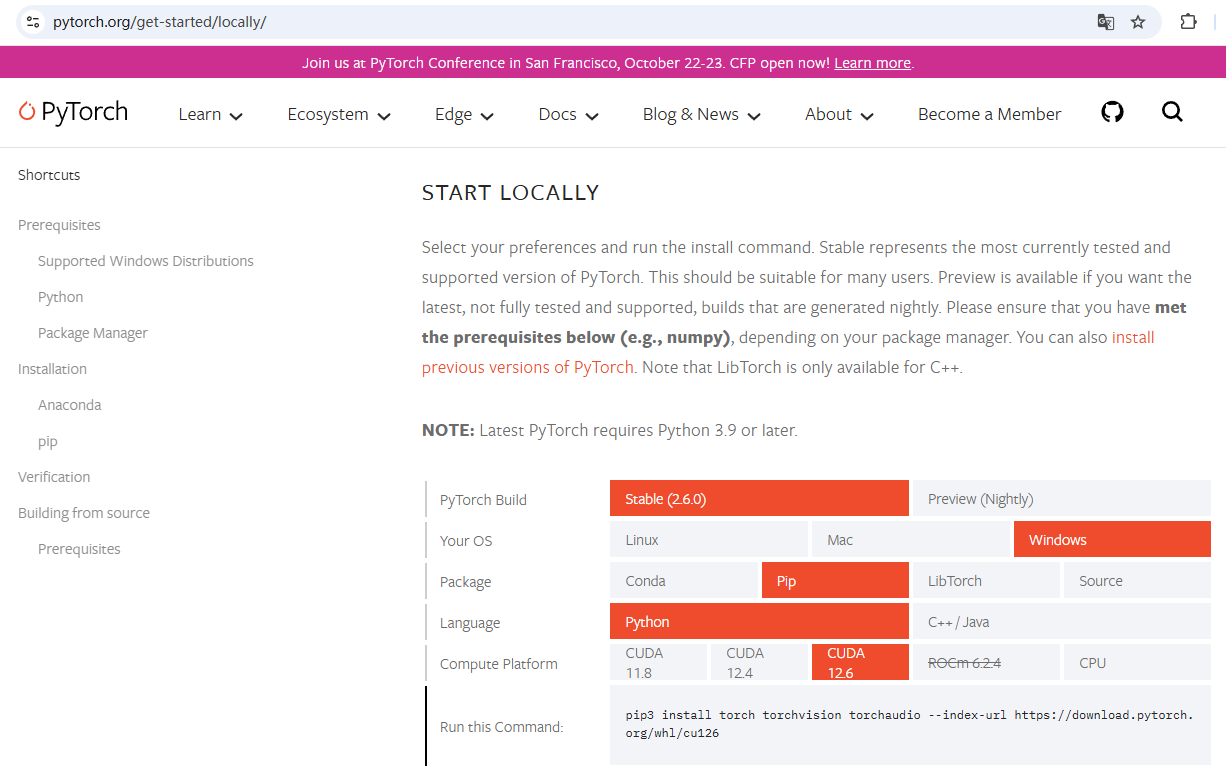Click the Learn more banner link
Image resolution: width=1226 pixels, height=778 pixels.
pos(872,63)
